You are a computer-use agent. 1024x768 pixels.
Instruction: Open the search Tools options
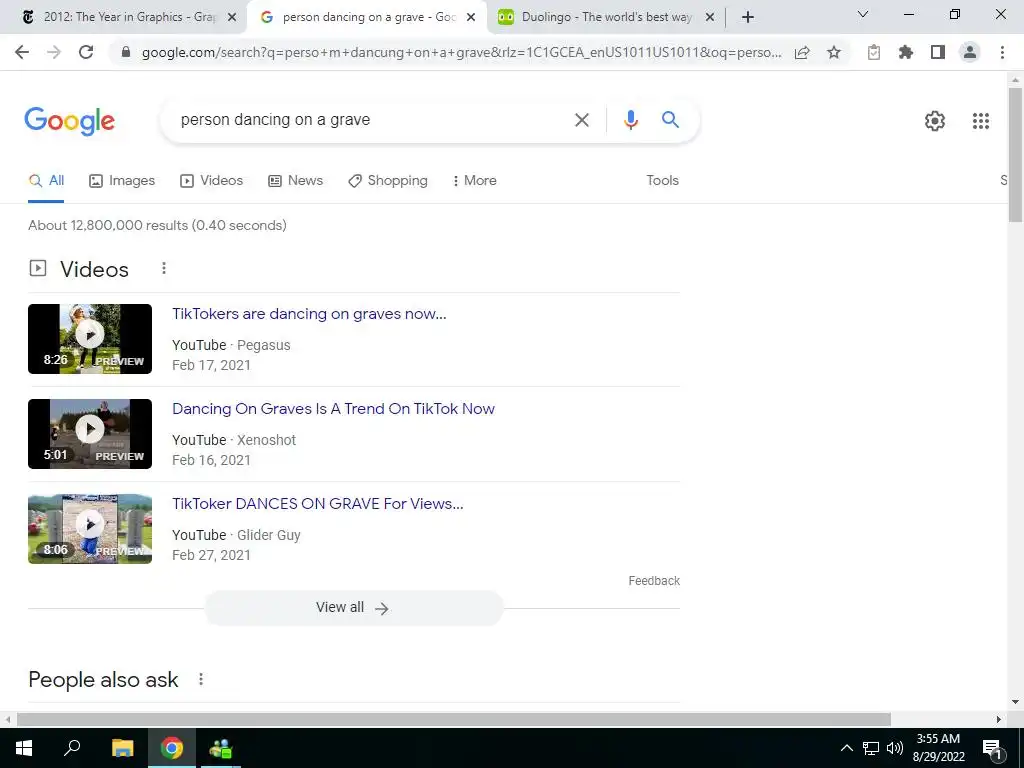point(662,181)
